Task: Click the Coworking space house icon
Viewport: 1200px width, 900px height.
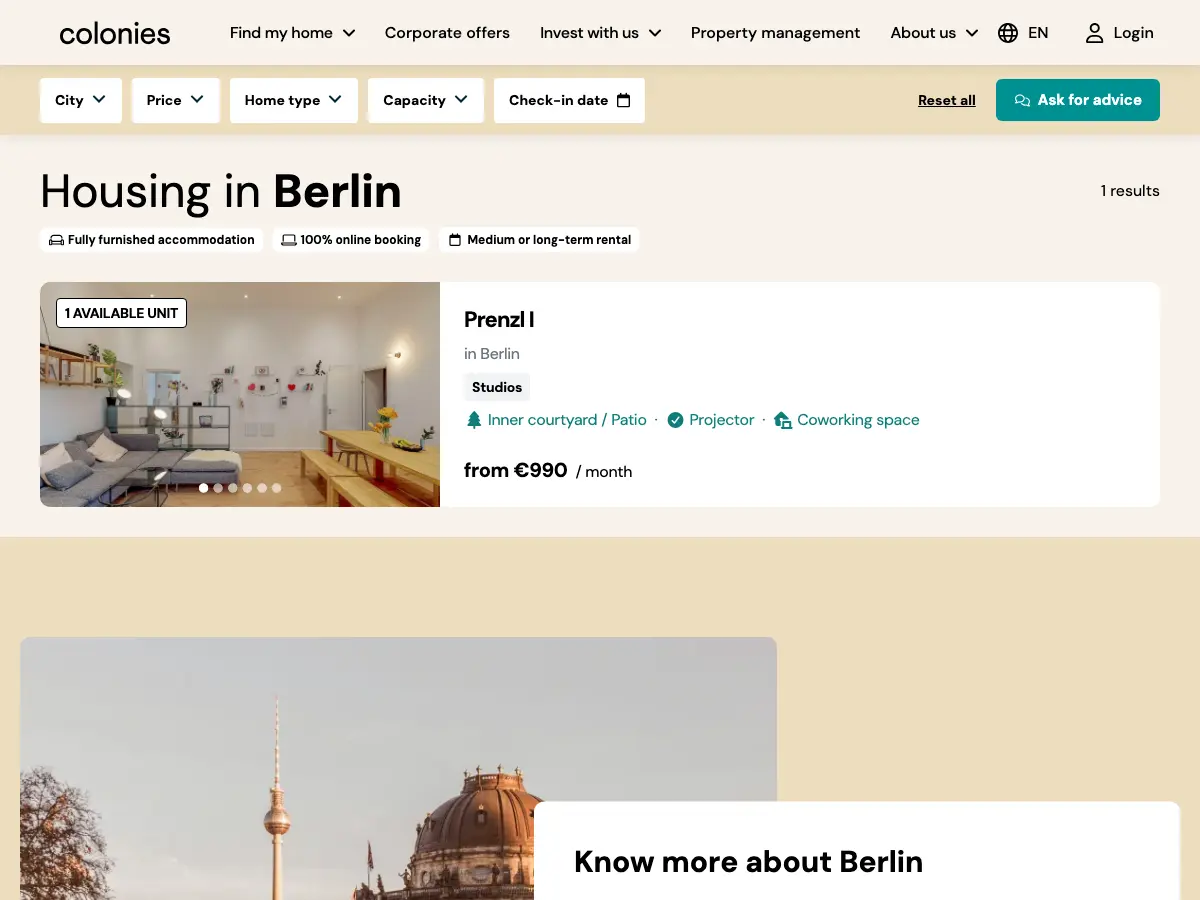Action: point(783,420)
